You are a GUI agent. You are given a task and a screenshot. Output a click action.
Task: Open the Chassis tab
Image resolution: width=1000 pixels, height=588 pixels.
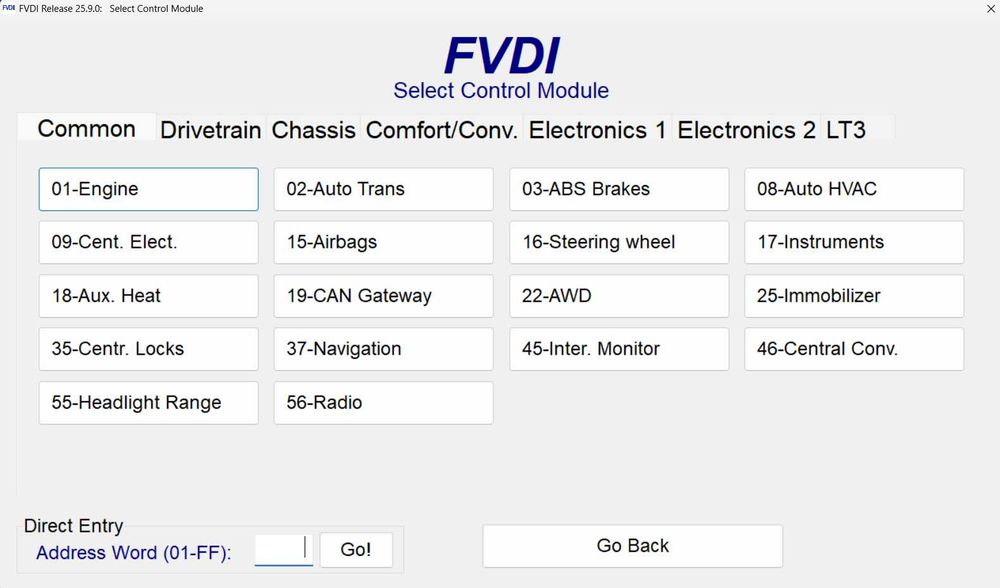(313, 130)
